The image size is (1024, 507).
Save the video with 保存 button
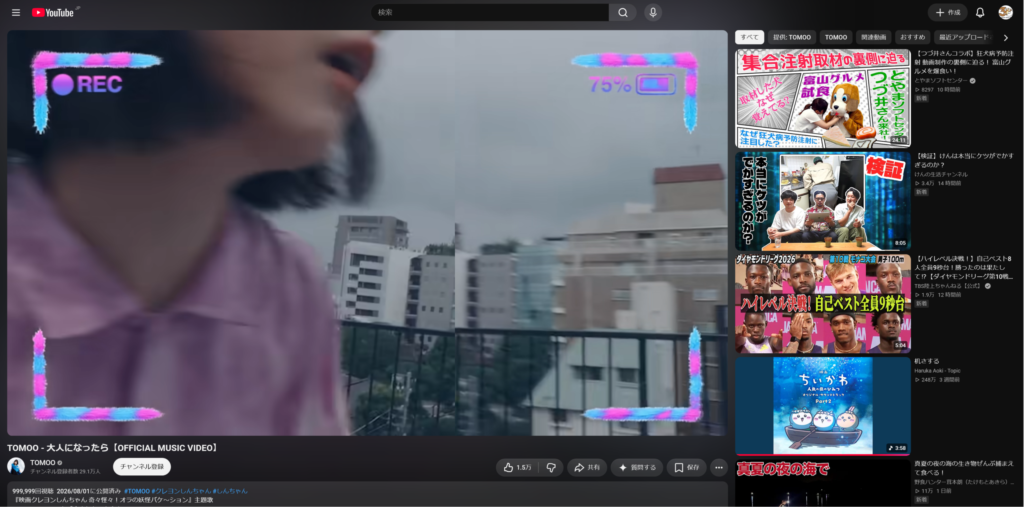(686, 467)
